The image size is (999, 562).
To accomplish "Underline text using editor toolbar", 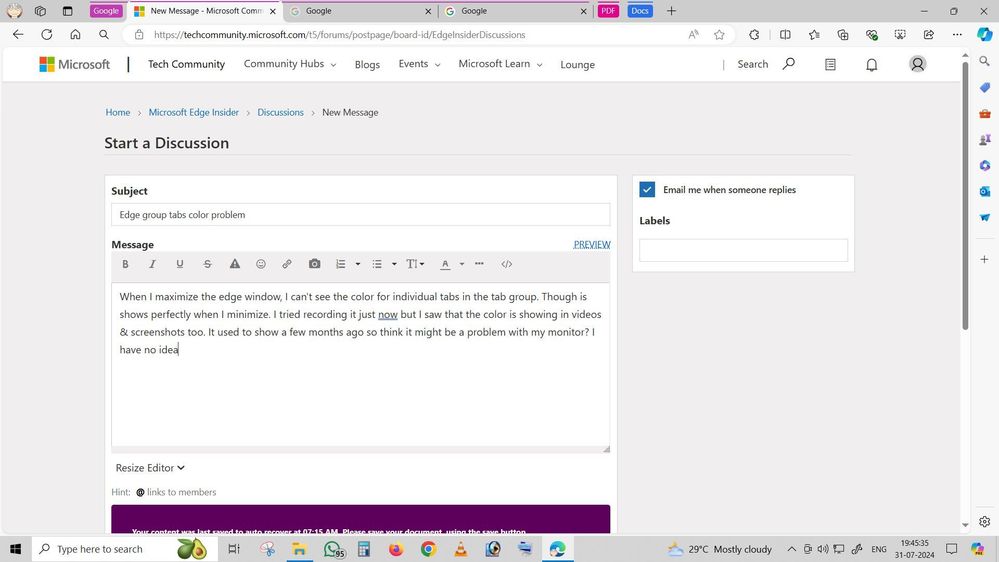I will pos(180,264).
